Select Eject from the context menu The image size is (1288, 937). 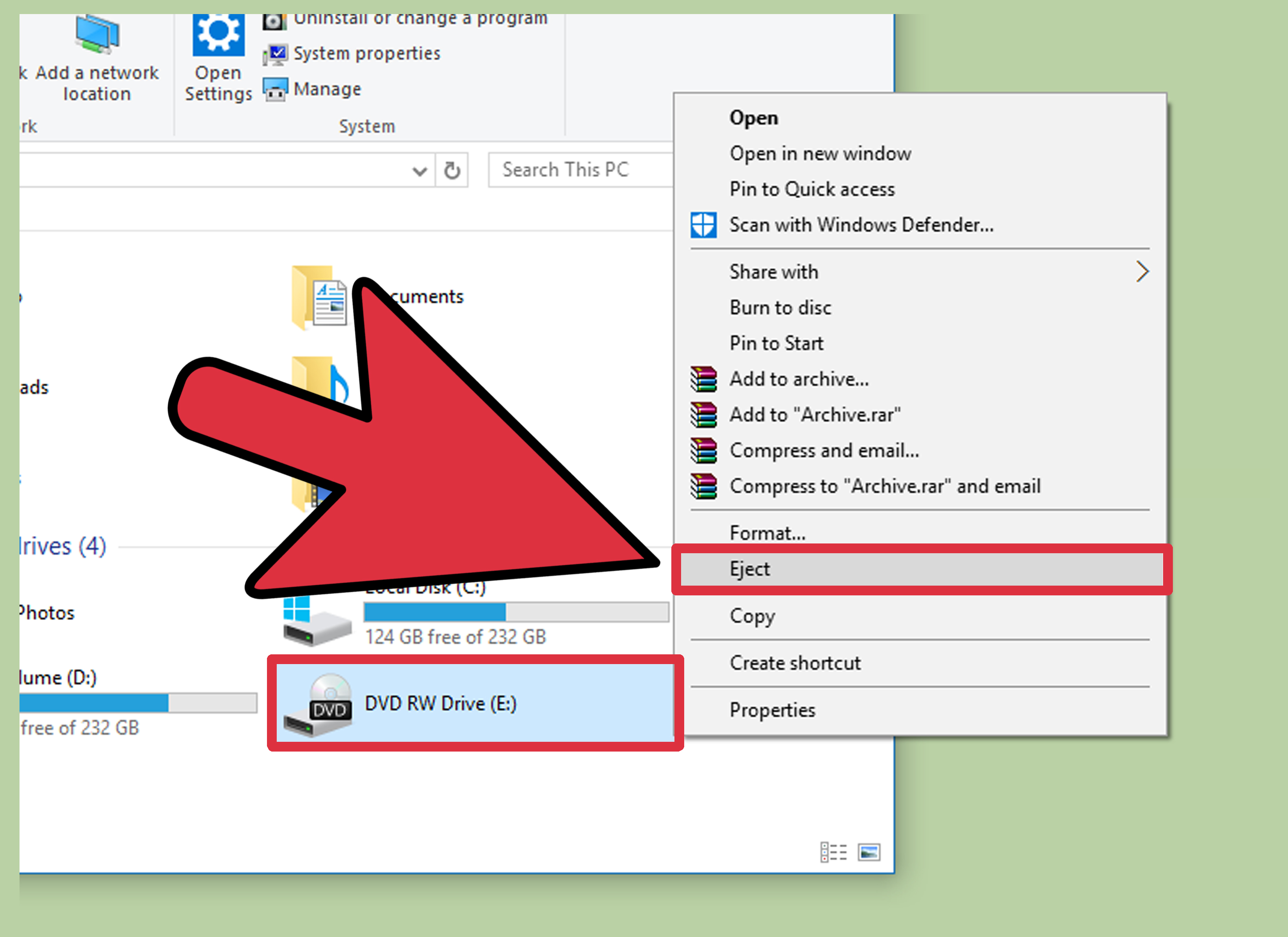750,569
